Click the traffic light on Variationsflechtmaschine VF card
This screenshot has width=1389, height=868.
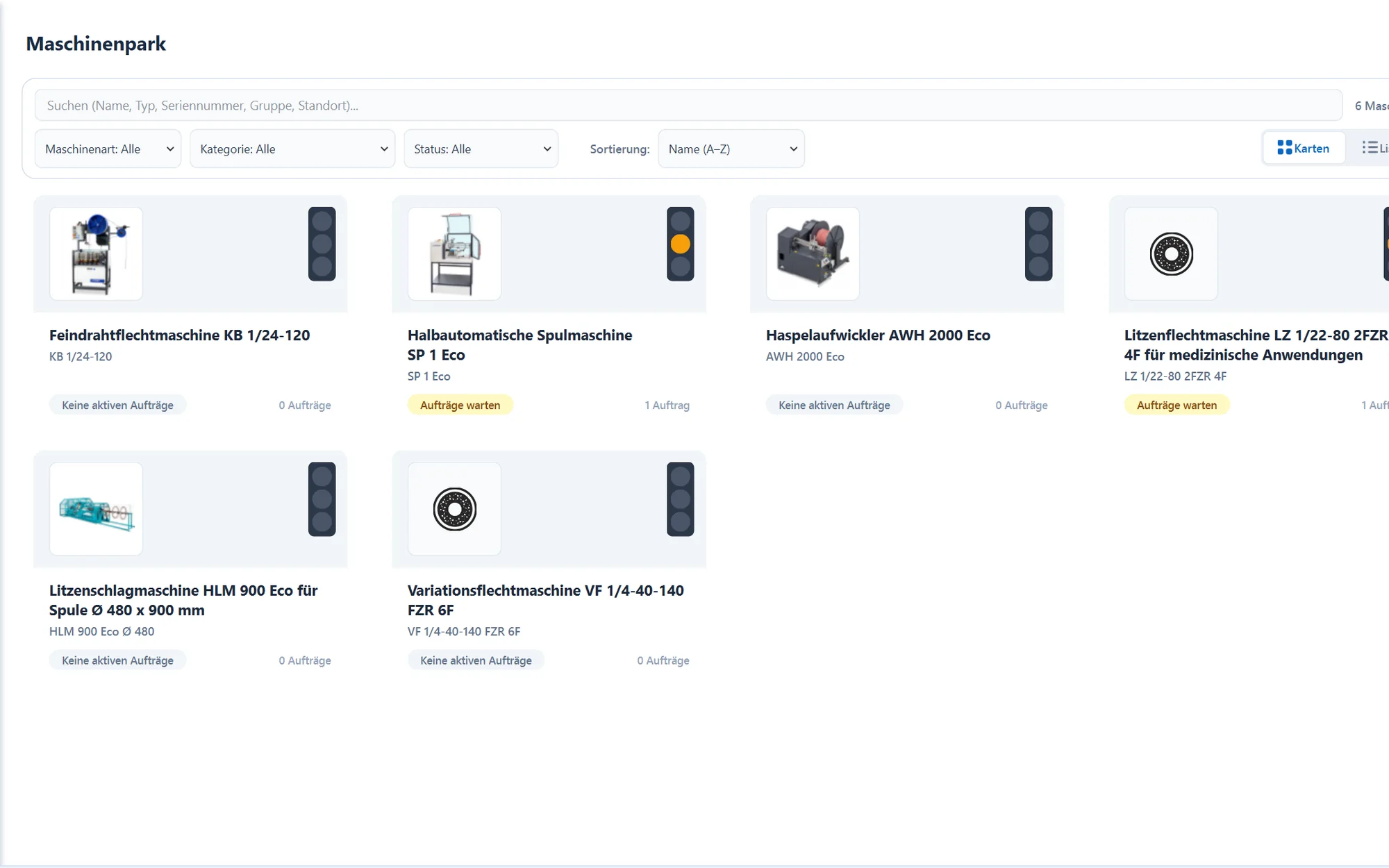(x=680, y=499)
